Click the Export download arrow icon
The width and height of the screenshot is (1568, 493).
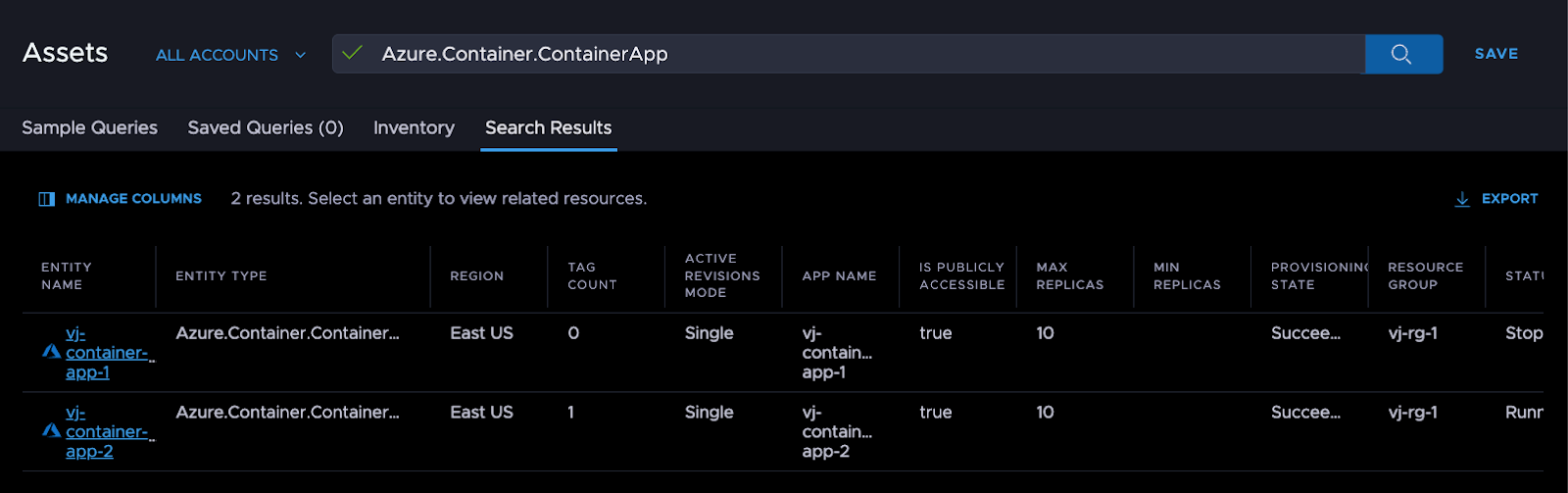click(x=1462, y=199)
